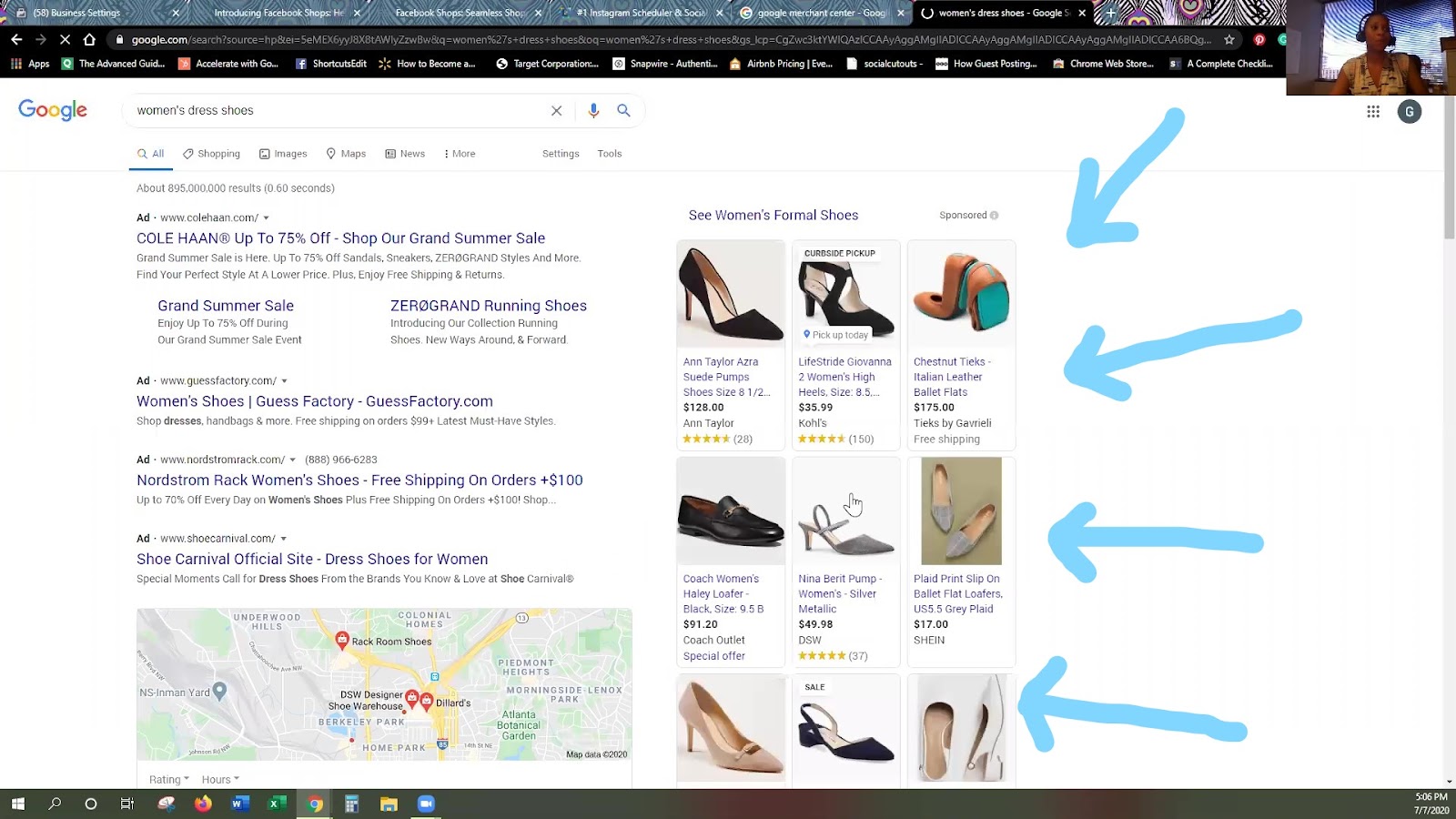The image size is (1456, 819).
Task: Open the Images results tab
Action: tap(283, 154)
